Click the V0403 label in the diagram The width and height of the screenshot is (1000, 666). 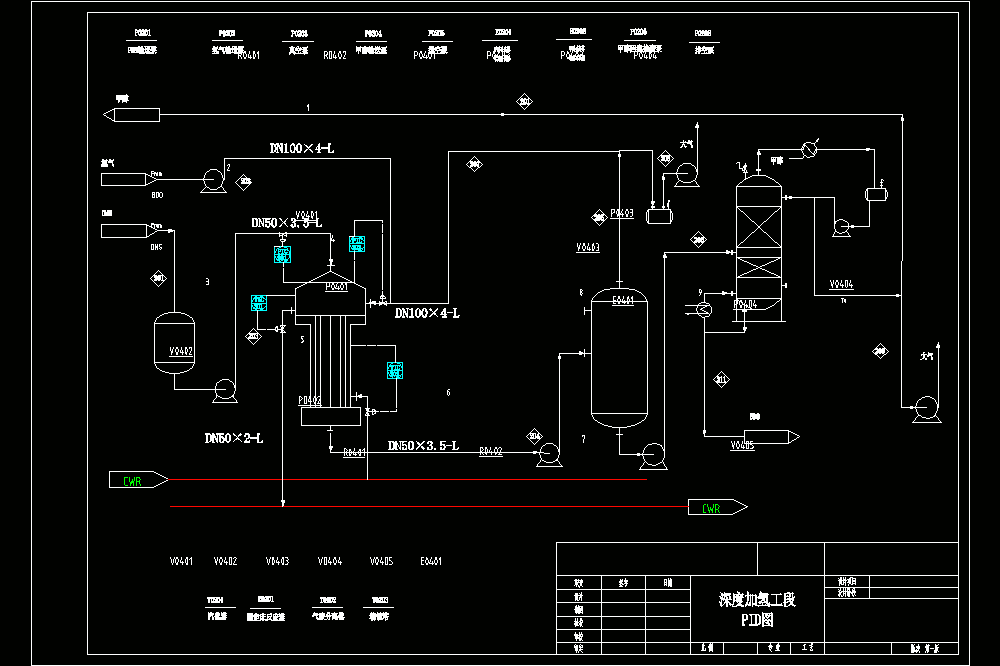click(x=588, y=248)
